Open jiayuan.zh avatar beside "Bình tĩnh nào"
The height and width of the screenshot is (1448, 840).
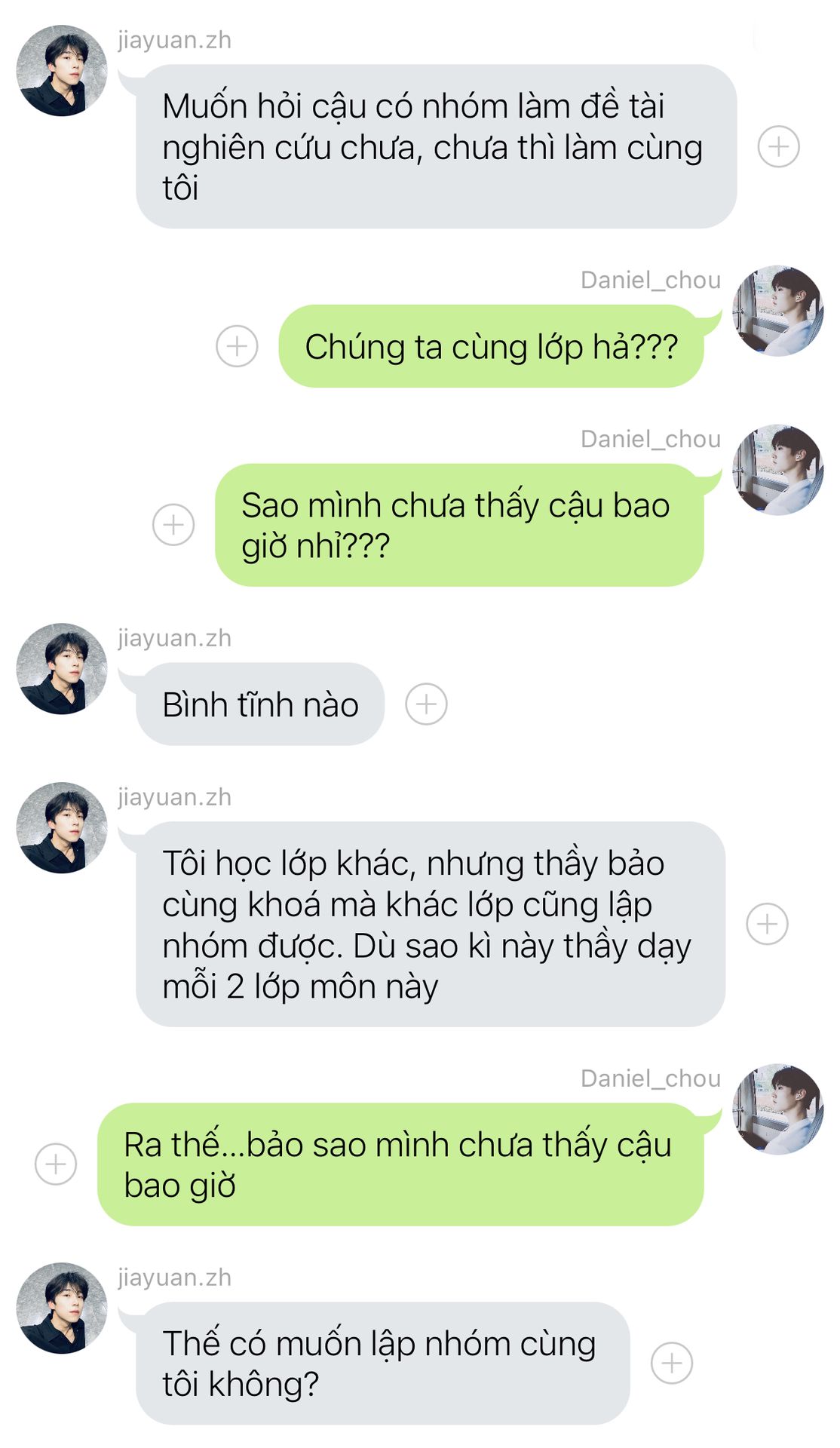point(62,669)
